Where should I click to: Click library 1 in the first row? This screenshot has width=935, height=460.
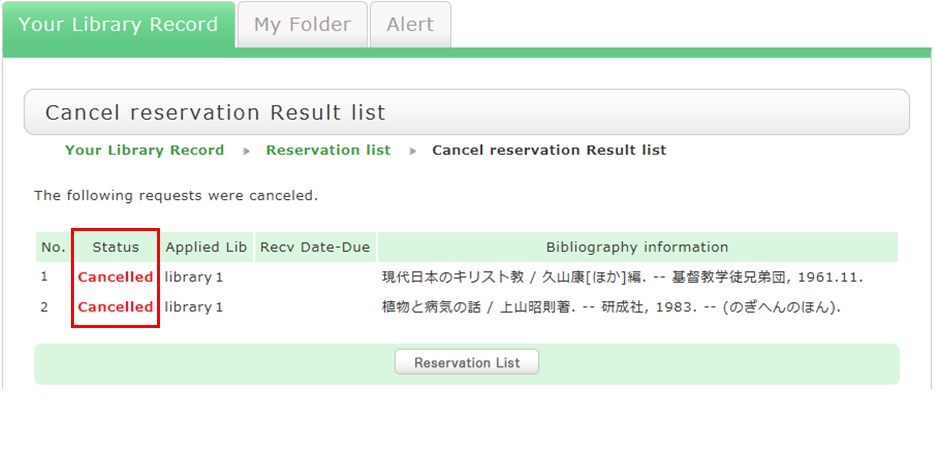194,277
